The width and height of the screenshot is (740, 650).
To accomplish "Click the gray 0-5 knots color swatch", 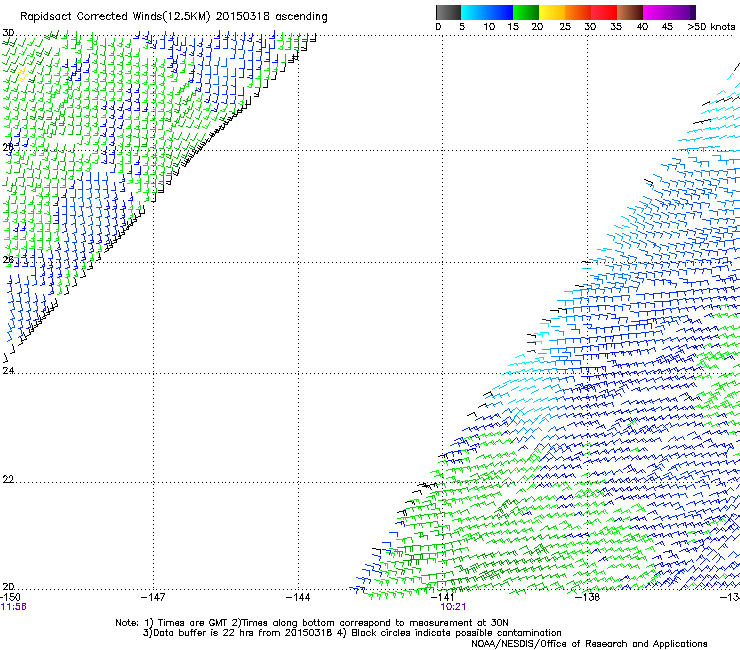I will (x=448, y=12).
